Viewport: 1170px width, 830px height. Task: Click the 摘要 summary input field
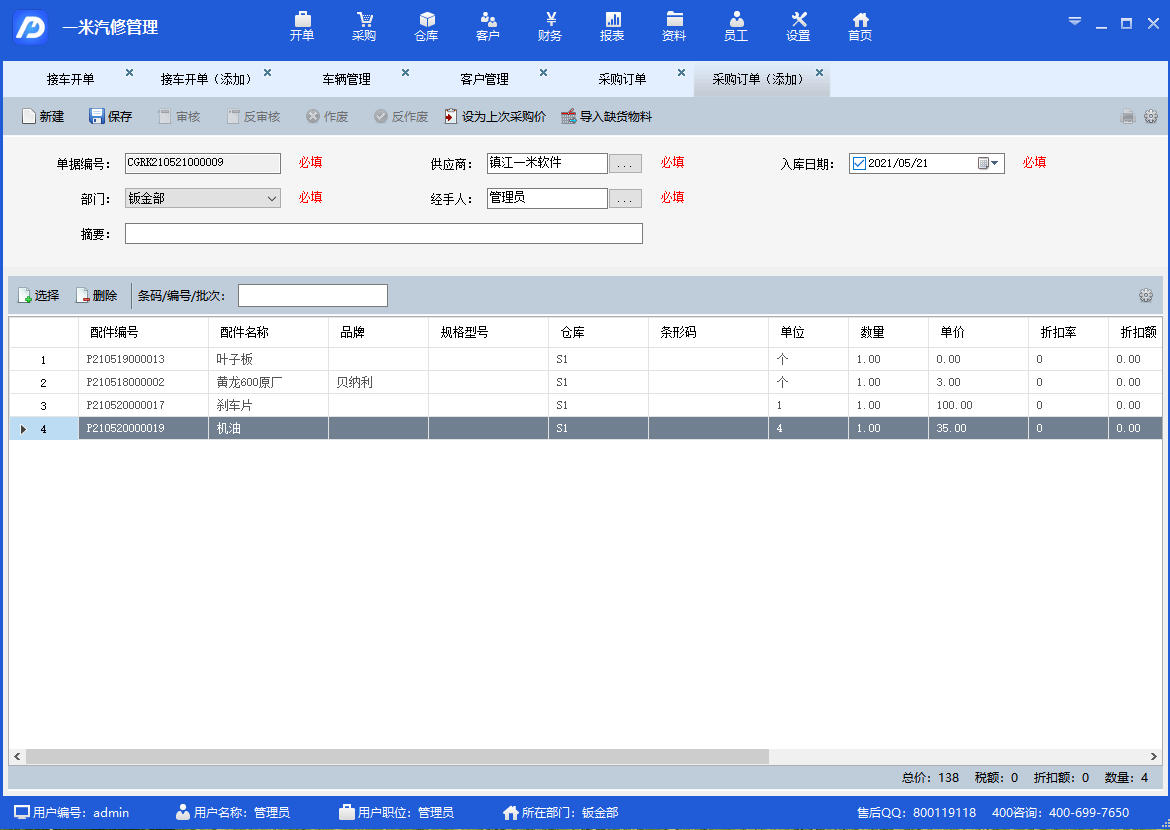click(383, 234)
